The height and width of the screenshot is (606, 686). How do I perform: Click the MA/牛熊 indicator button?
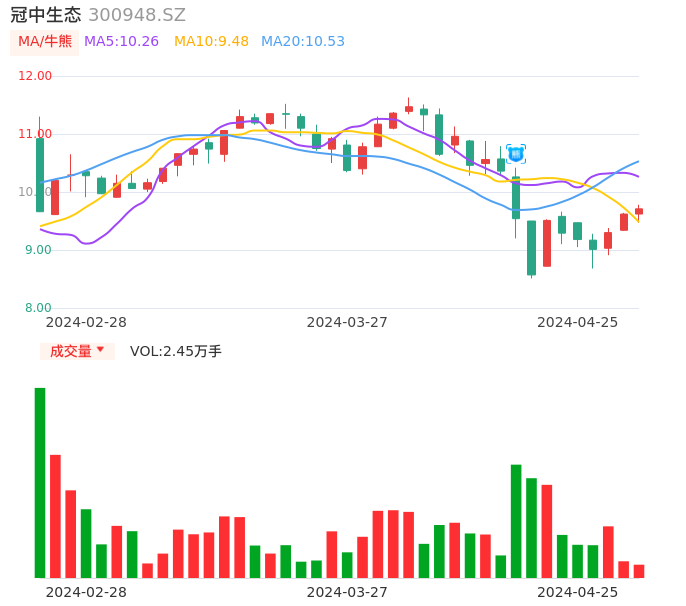click(x=45, y=42)
